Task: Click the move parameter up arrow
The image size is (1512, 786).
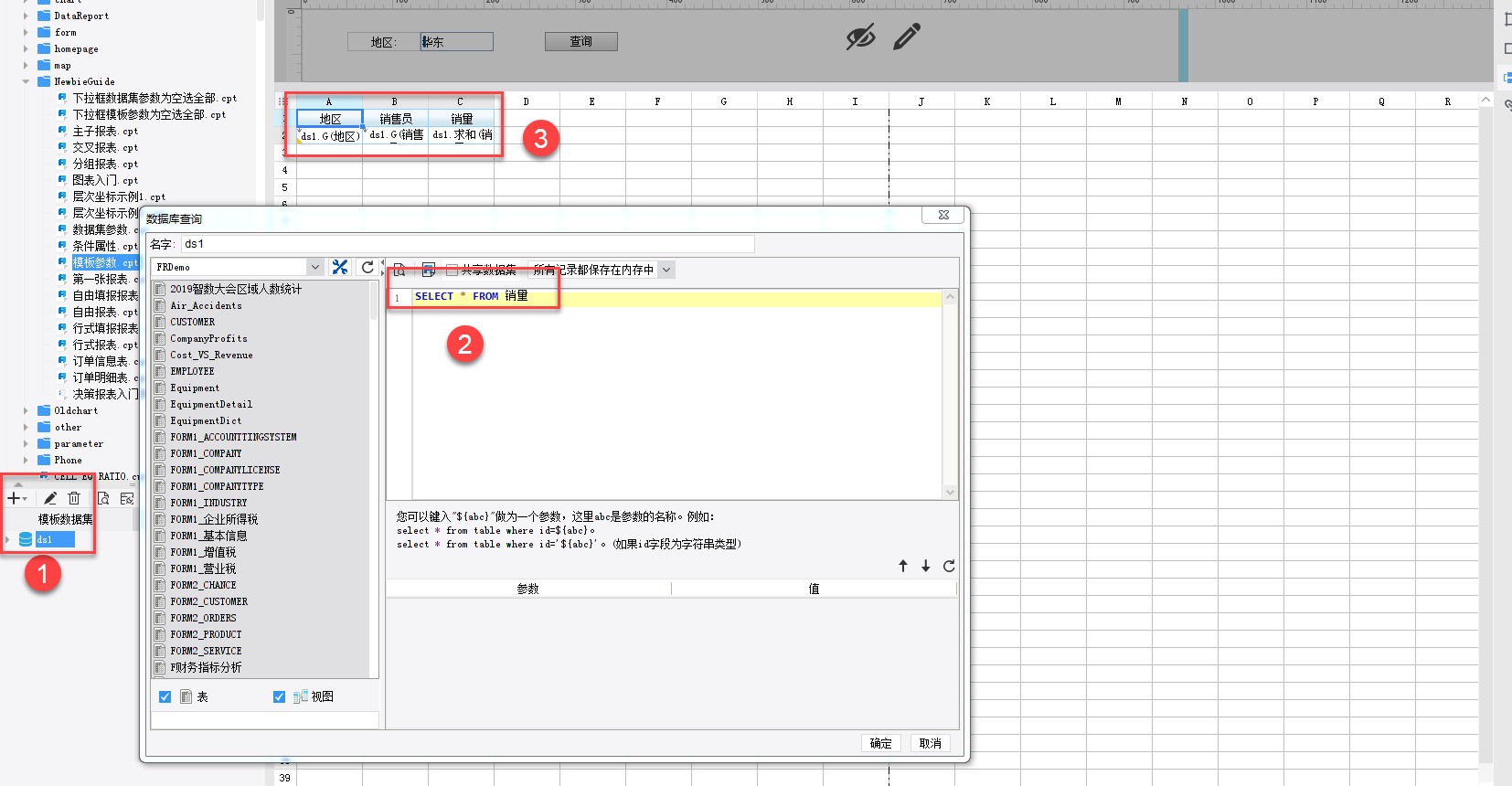Action: click(903, 566)
